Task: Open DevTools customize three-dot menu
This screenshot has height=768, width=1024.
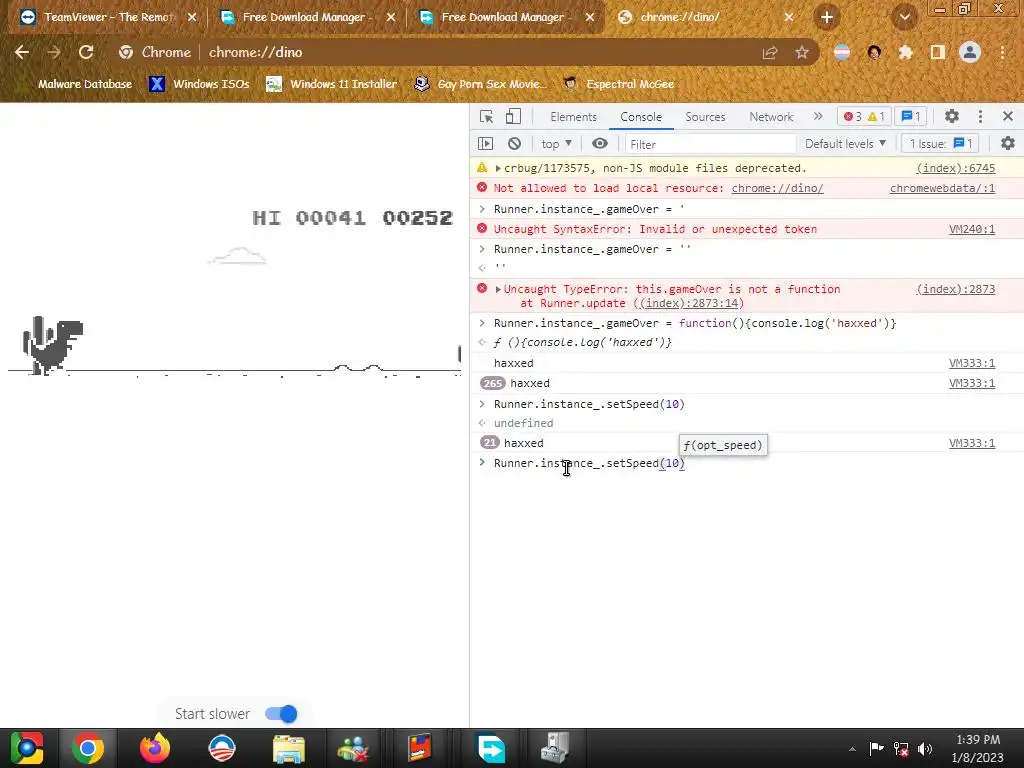Action: click(x=980, y=116)
